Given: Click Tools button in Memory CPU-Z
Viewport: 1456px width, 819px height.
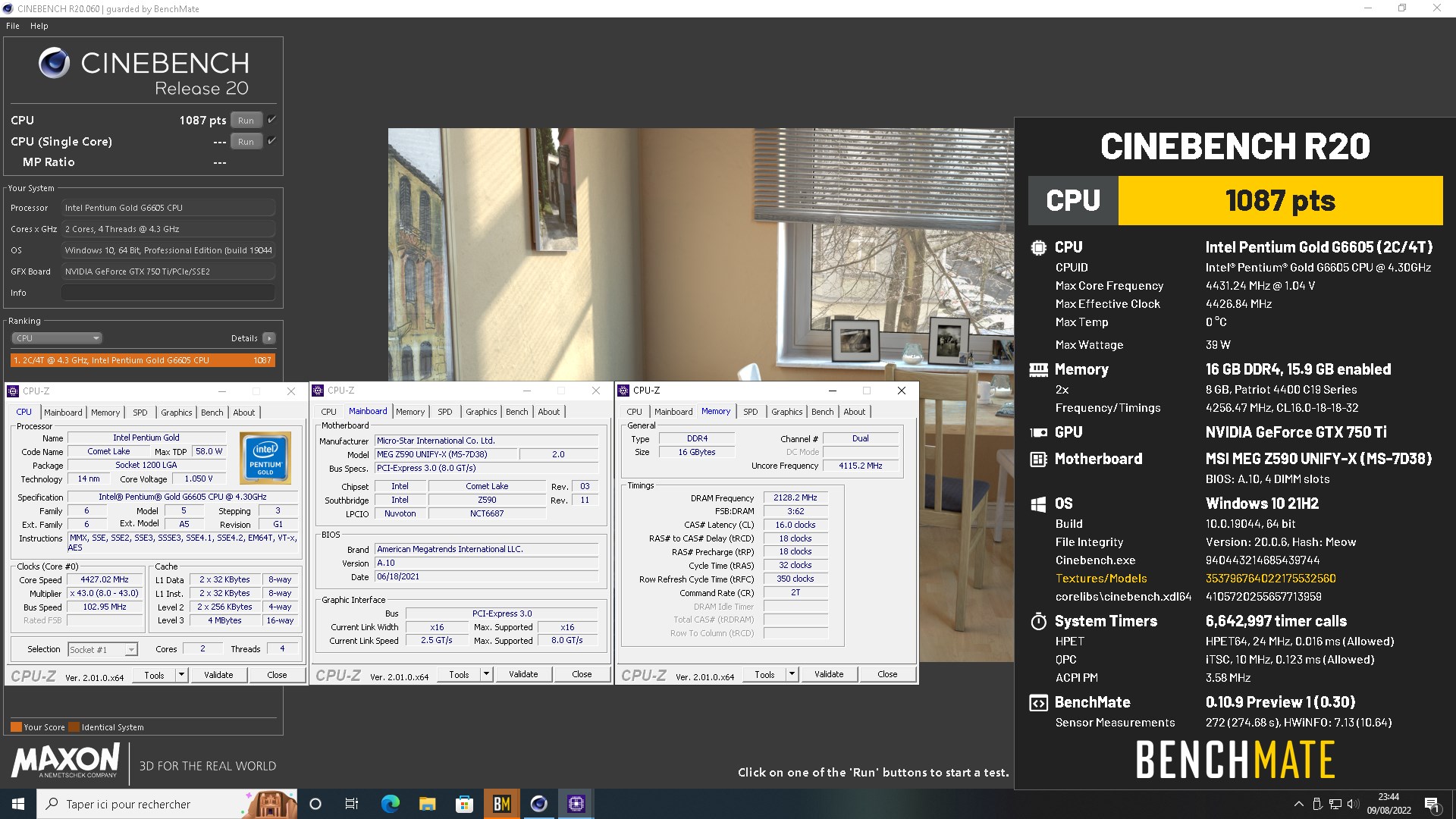Looking at the screenshot, I should click(764, 674).
